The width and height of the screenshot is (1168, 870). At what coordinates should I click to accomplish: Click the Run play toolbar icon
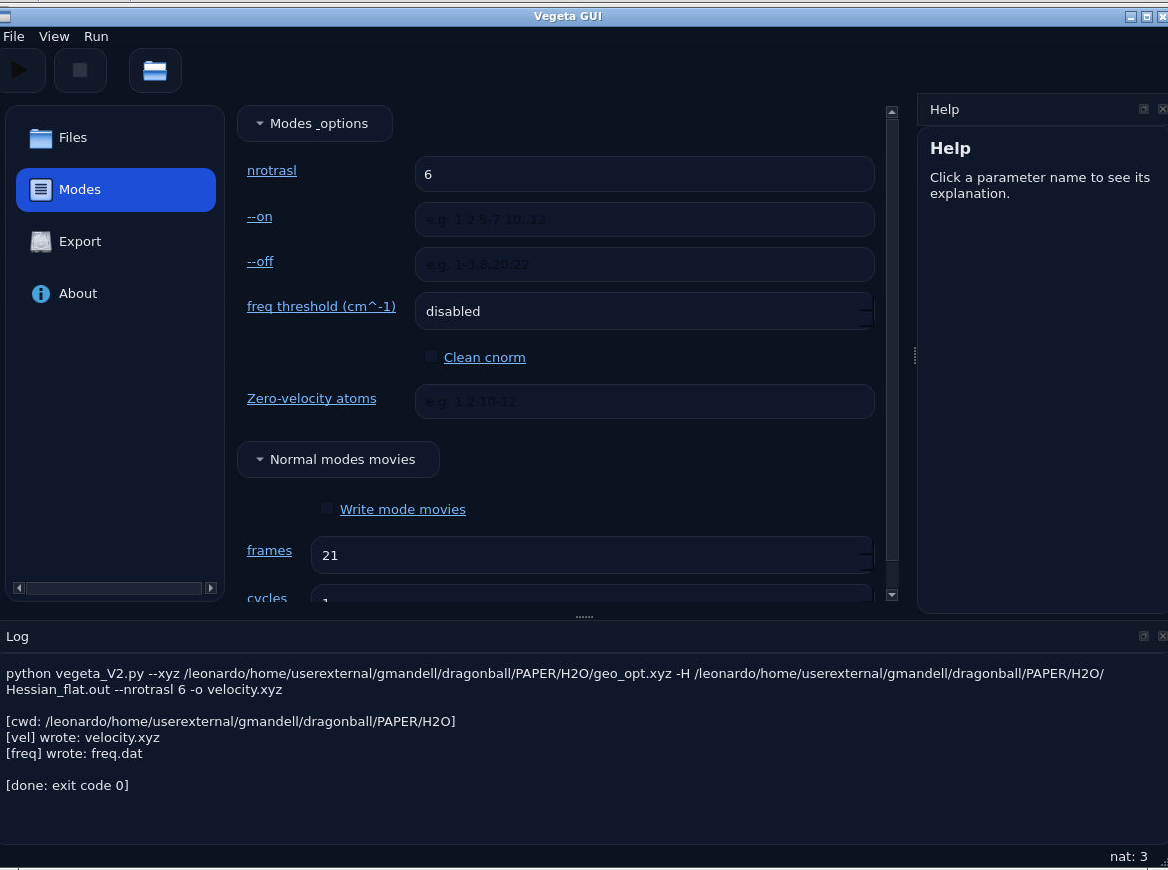pyautogui.click(x=20, y=71)
